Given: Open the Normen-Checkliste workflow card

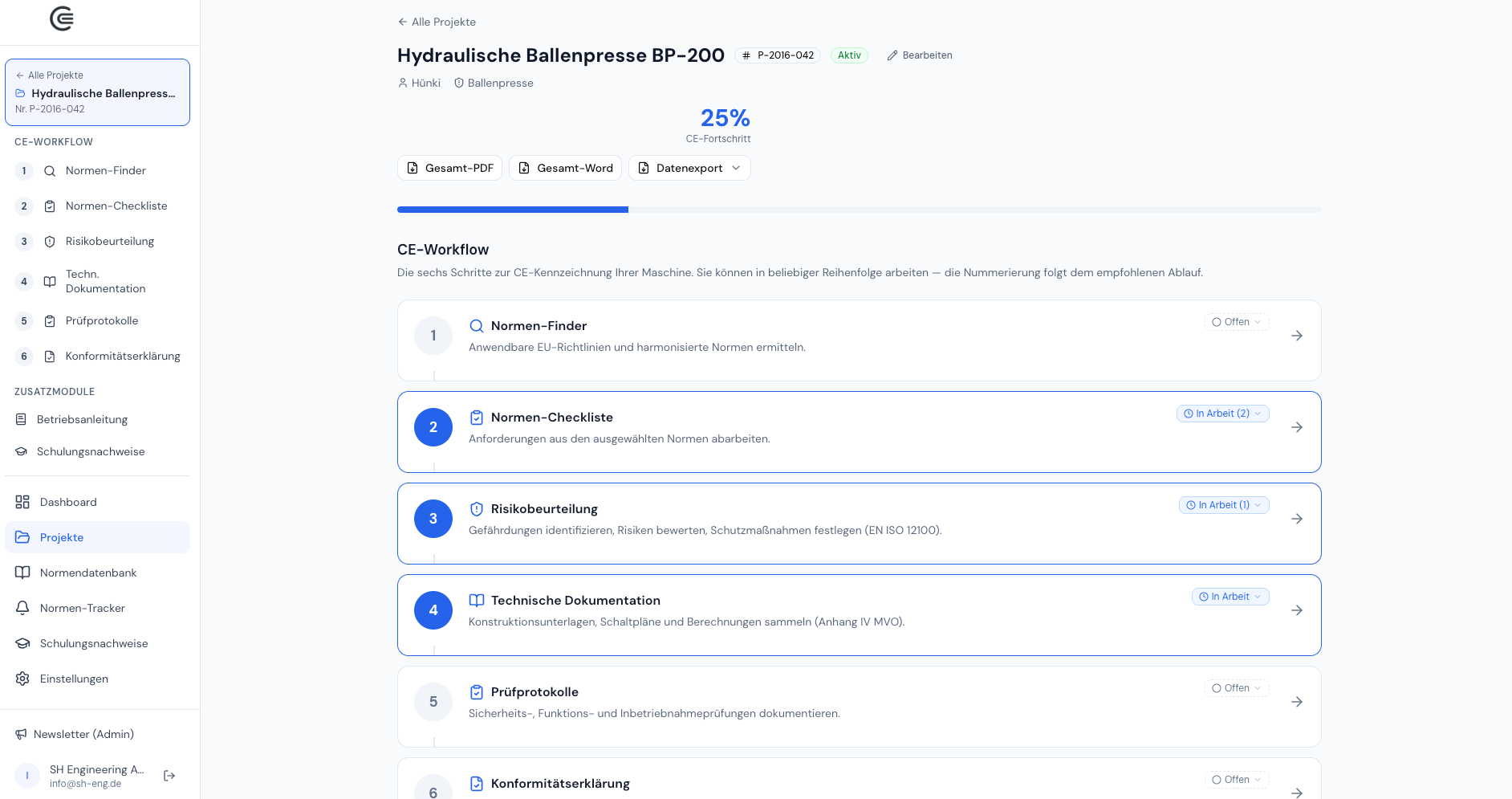Looking at the screenshot, I should 859,432.
